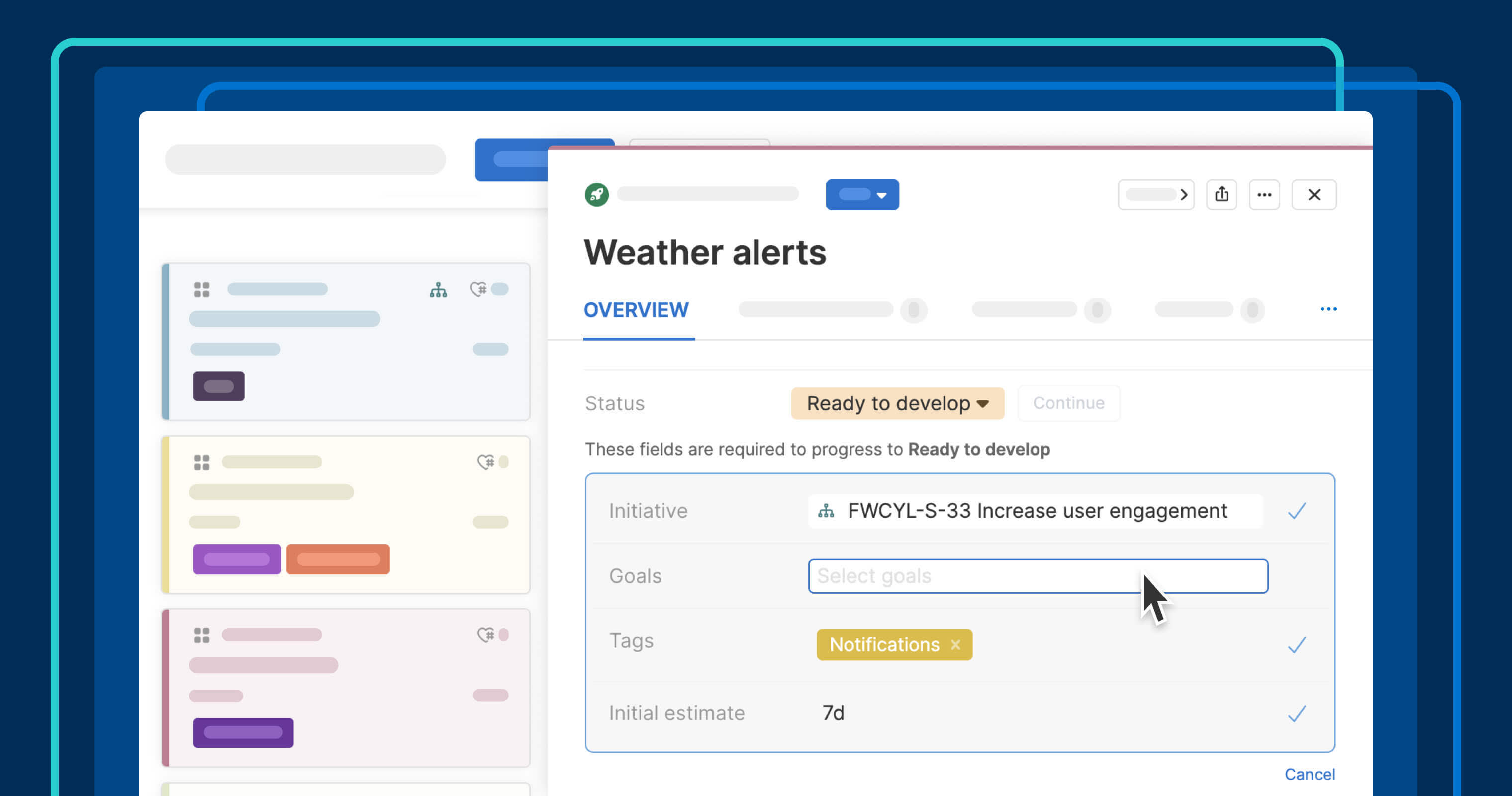Viewport: 1512px width, 796px height.
Task: Close the Weather alerts drawer
Action: click(x=1314, y=195)
